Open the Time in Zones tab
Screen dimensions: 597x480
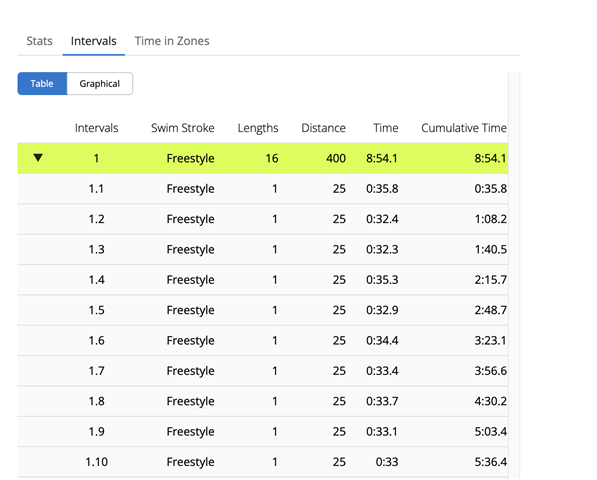tap(172, 41)
